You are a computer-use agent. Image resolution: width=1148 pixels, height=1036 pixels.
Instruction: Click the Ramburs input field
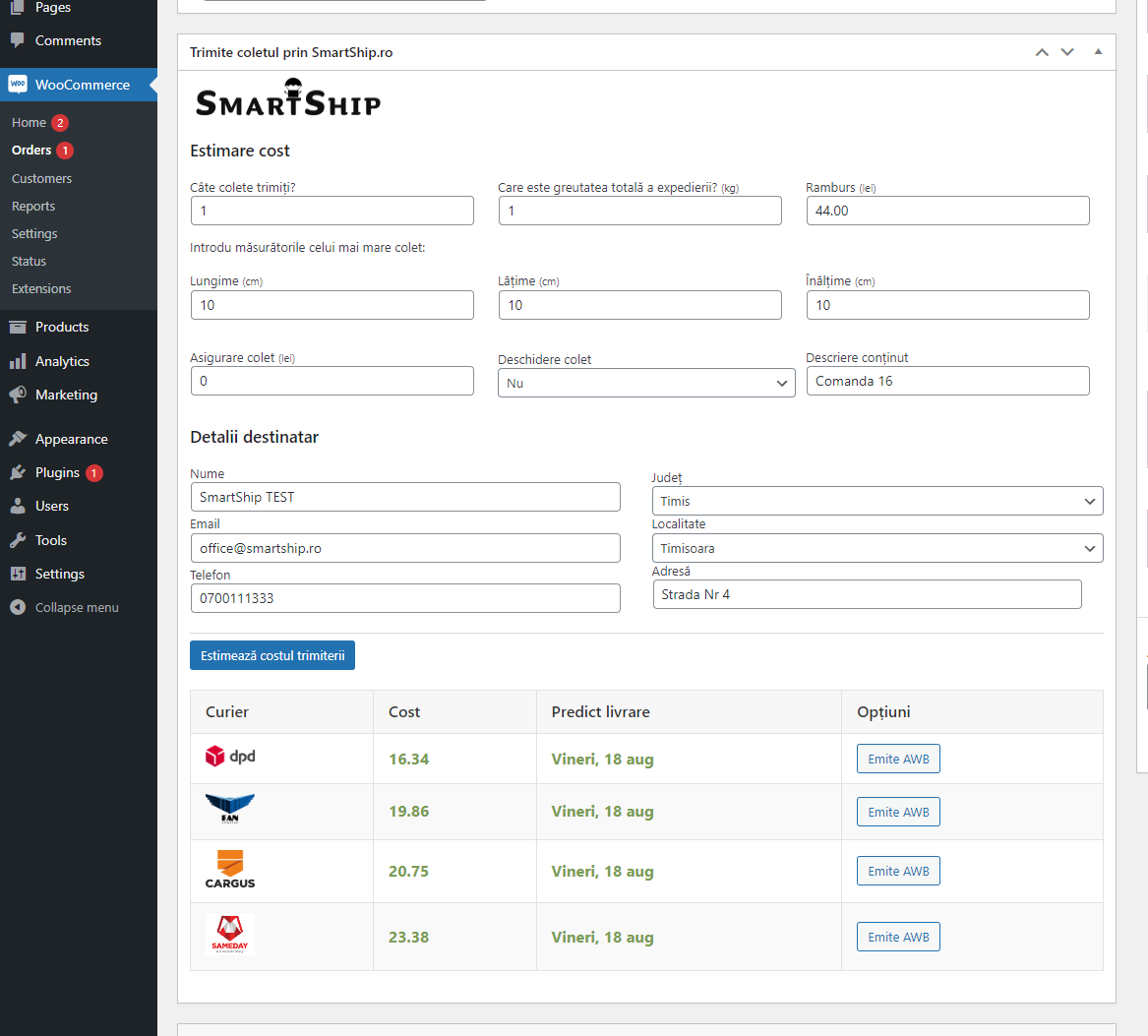(x=947, y=211)
